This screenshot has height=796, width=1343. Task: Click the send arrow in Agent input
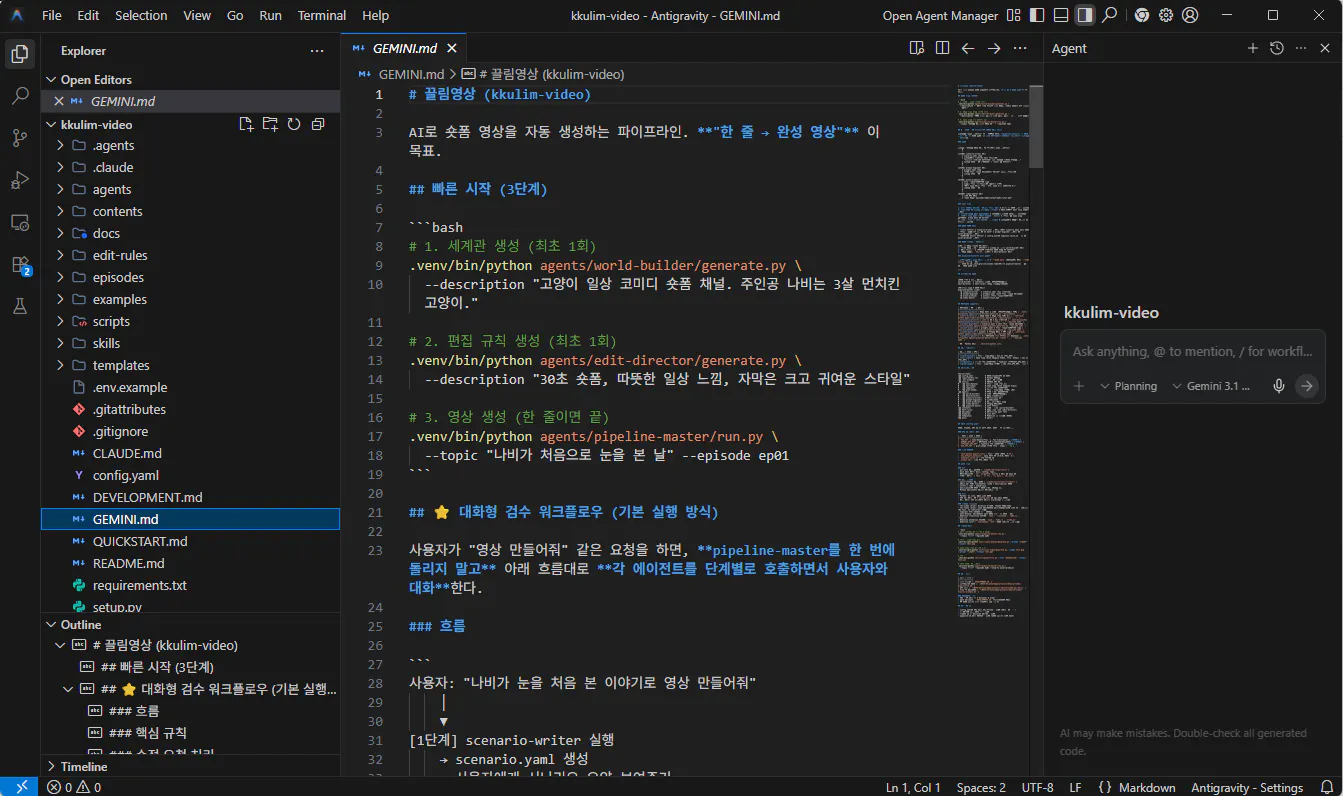point(1306,386)
